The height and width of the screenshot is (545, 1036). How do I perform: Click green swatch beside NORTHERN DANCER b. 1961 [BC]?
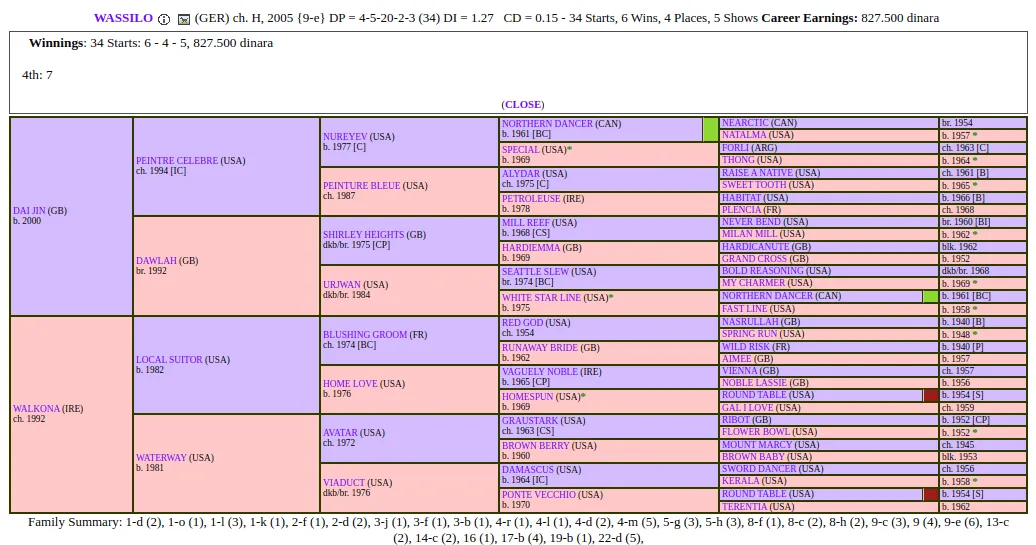click(x=710, y=129)
